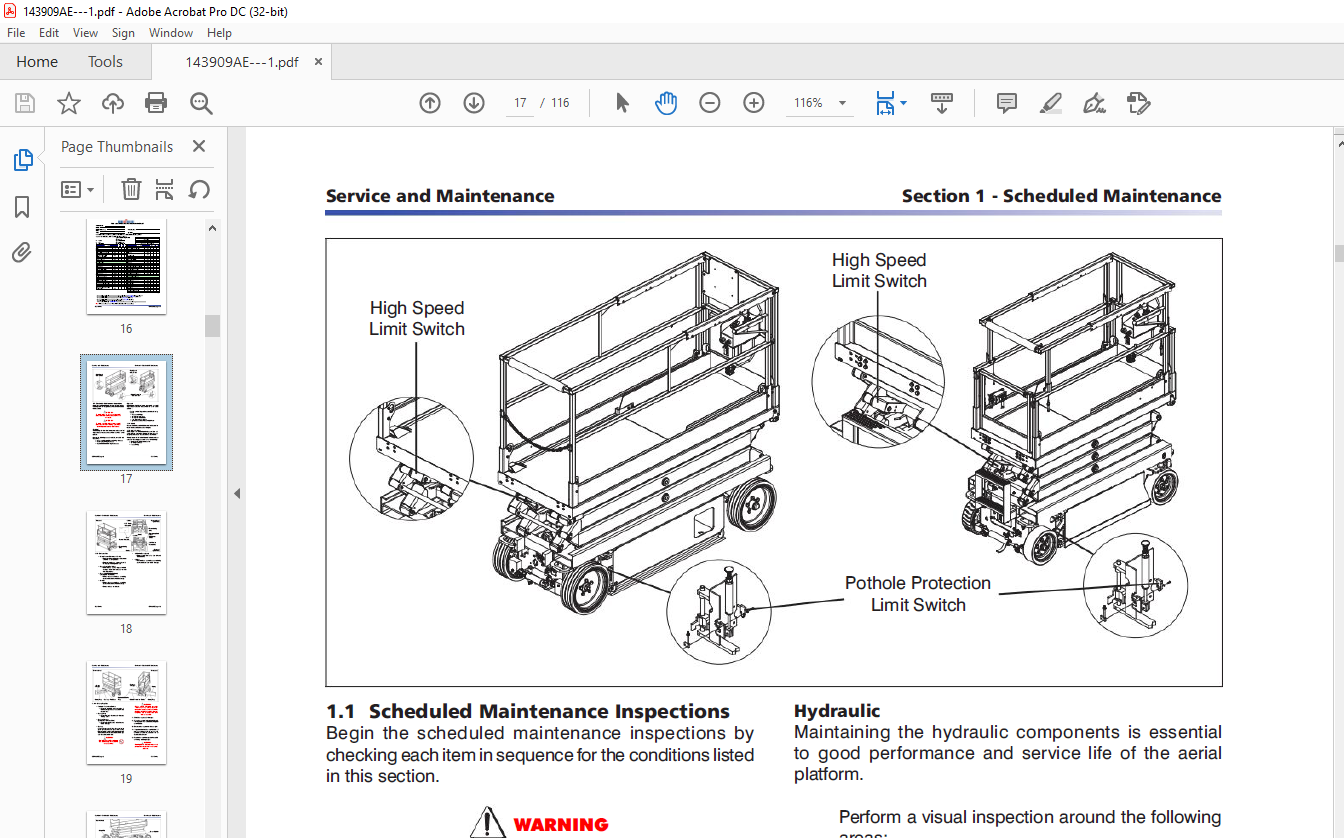Screen dimensions: 1344x838
Task: Click the insert page break icon
Action: tap(165, 189)
